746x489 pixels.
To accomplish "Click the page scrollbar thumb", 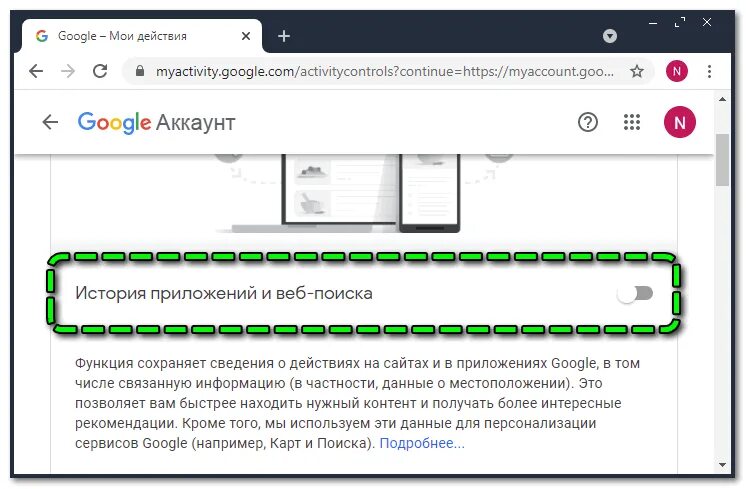I will (x=722, y=160).
